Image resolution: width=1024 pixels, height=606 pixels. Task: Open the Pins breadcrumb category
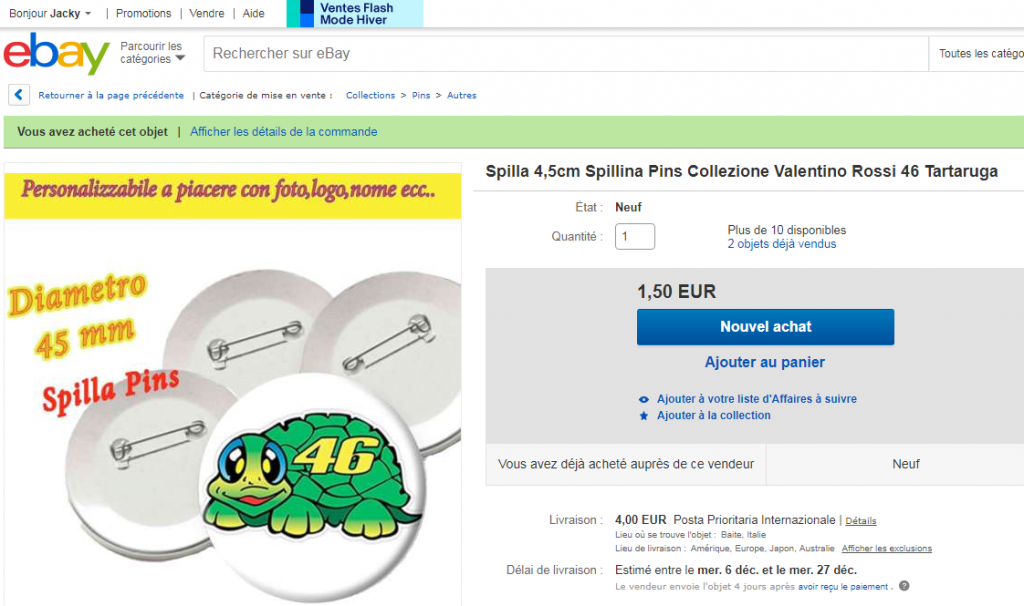(x=421, y=95)
